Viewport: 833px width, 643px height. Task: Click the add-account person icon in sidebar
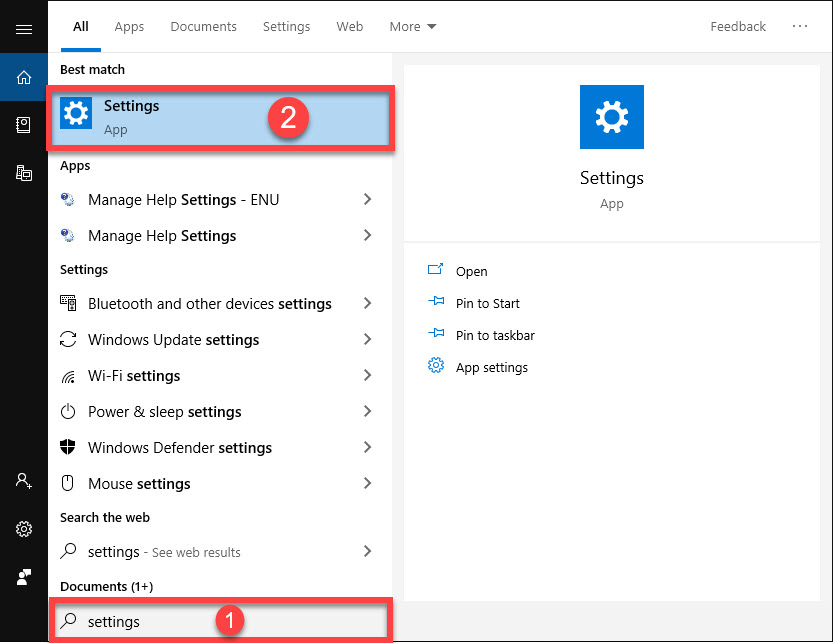[x=23, y=481]
